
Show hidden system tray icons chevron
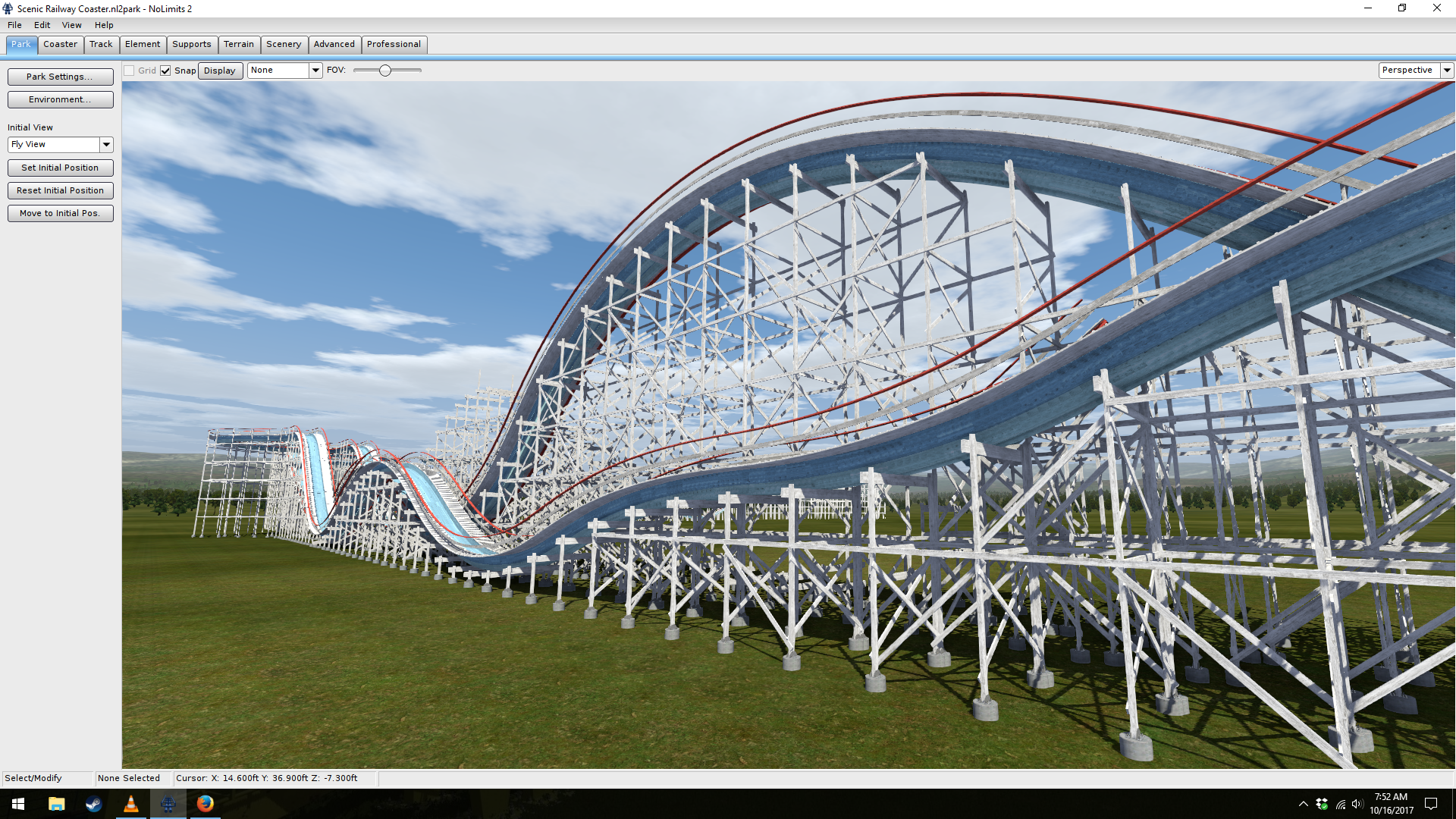(1303, 804)
